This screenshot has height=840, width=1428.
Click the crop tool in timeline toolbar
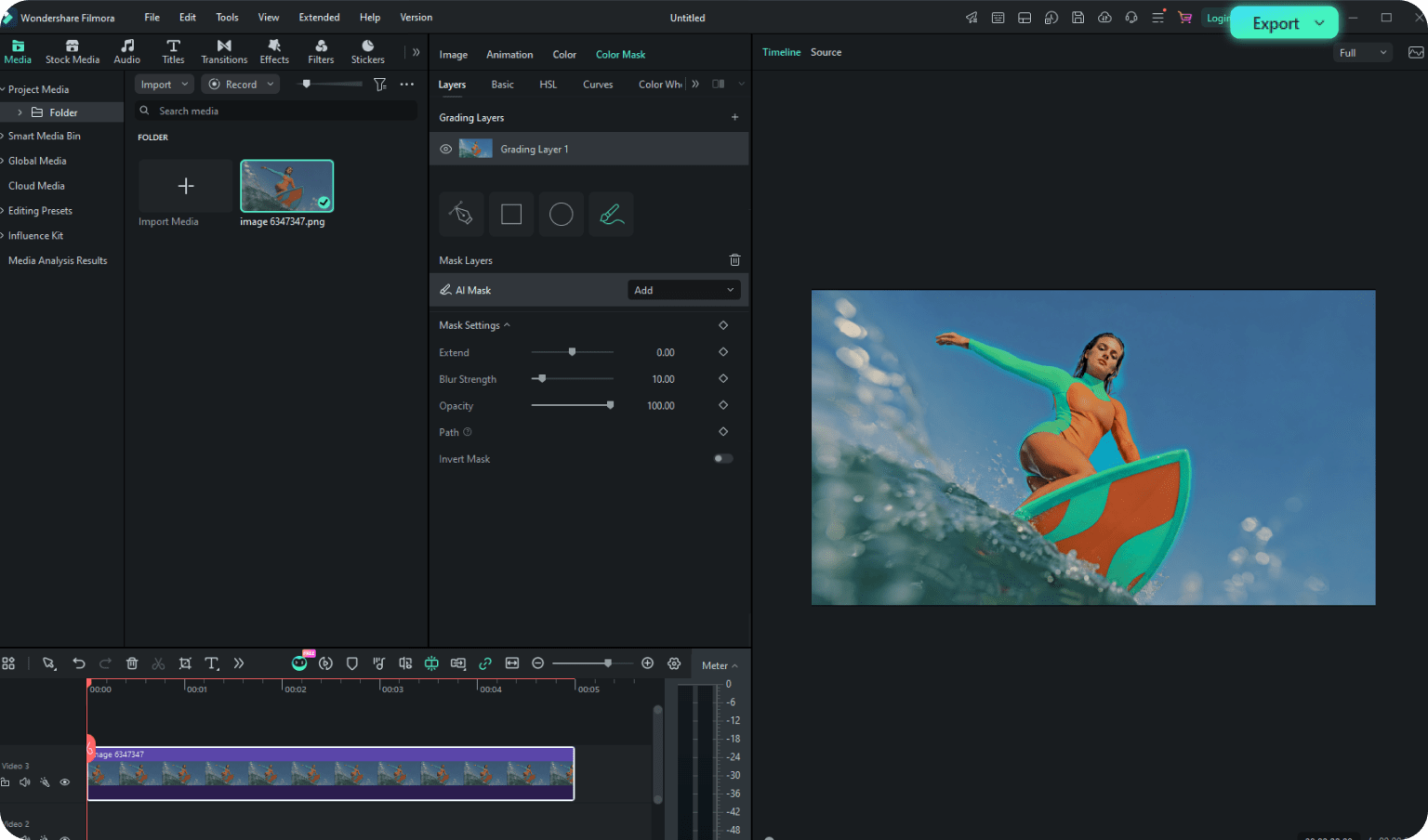coord(185,663)
